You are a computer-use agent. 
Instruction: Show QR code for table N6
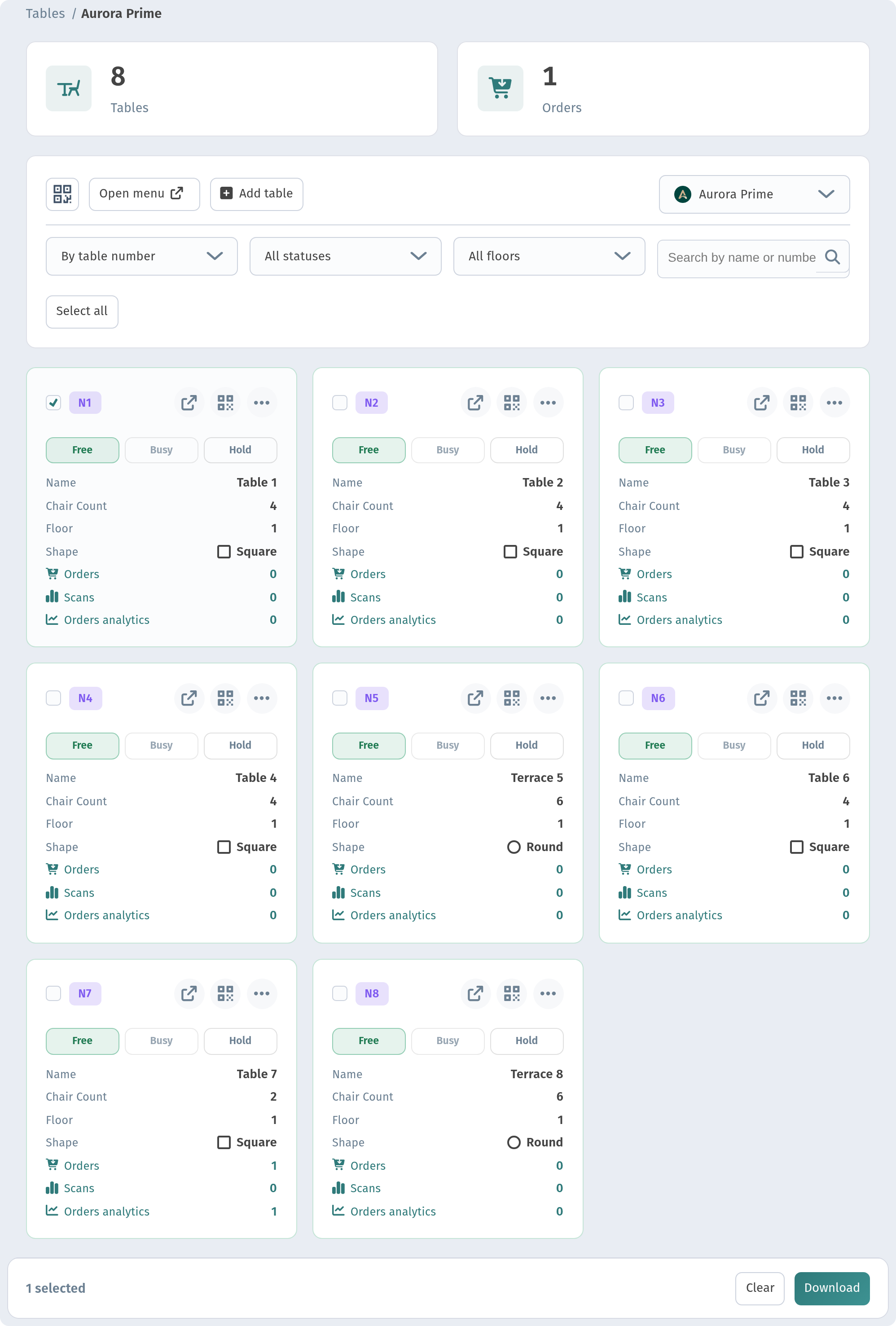(x=798, y=698)
